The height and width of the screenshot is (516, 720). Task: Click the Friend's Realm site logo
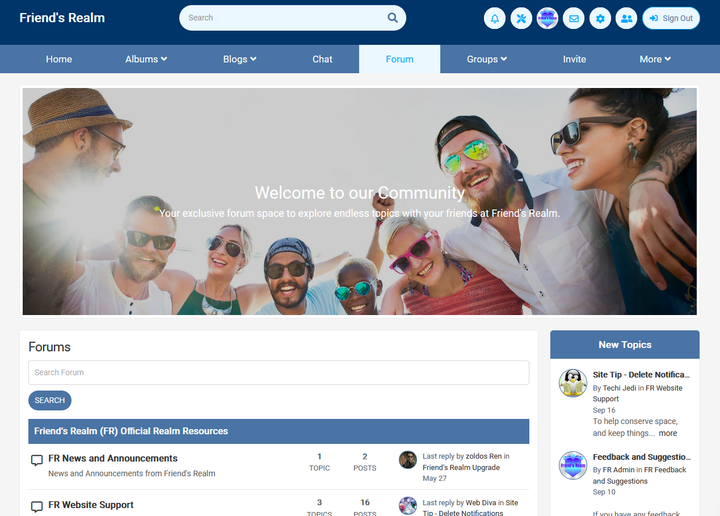(62, 18)
